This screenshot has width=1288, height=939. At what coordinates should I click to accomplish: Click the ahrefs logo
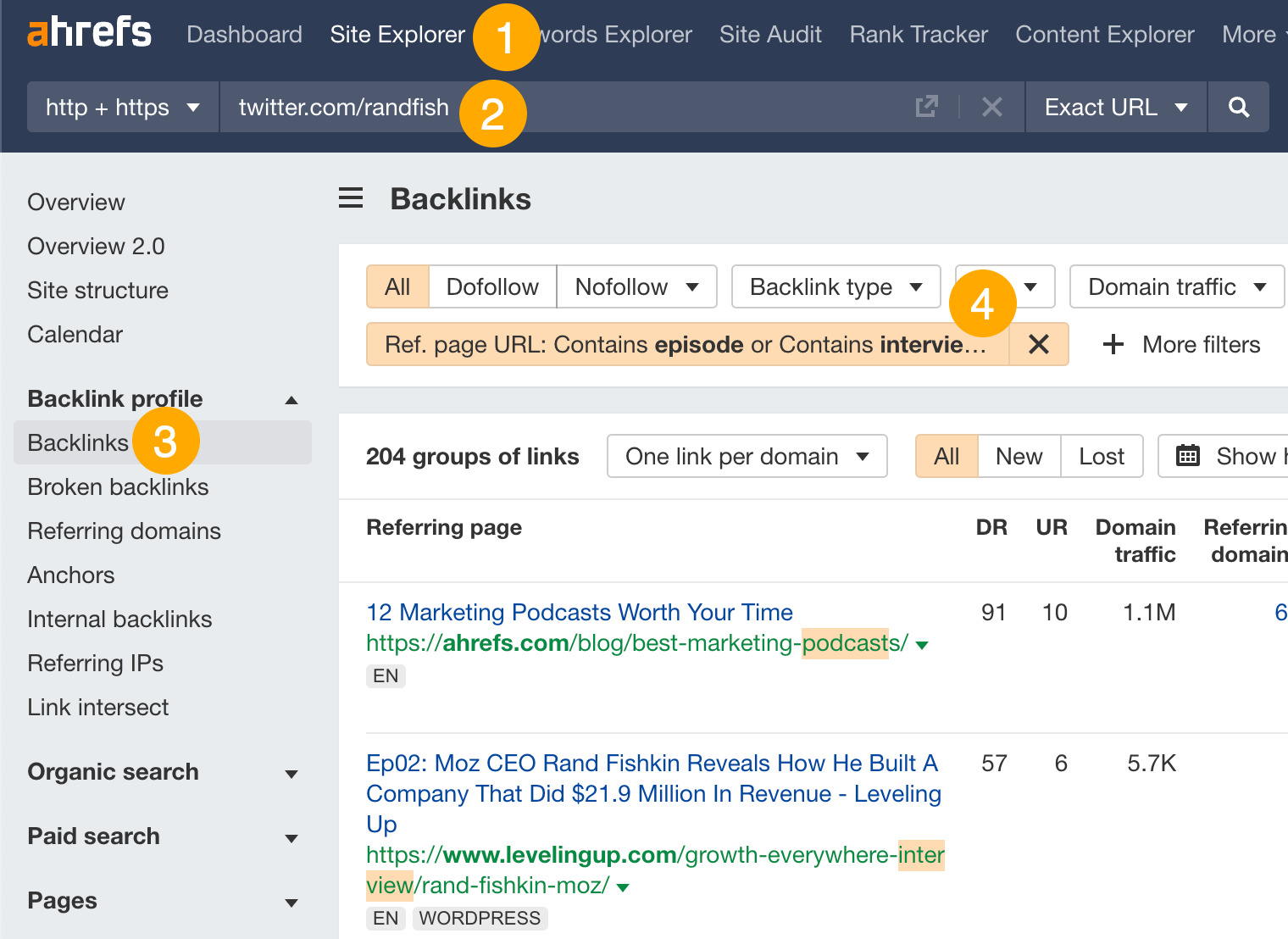click(x=89, y=32)
